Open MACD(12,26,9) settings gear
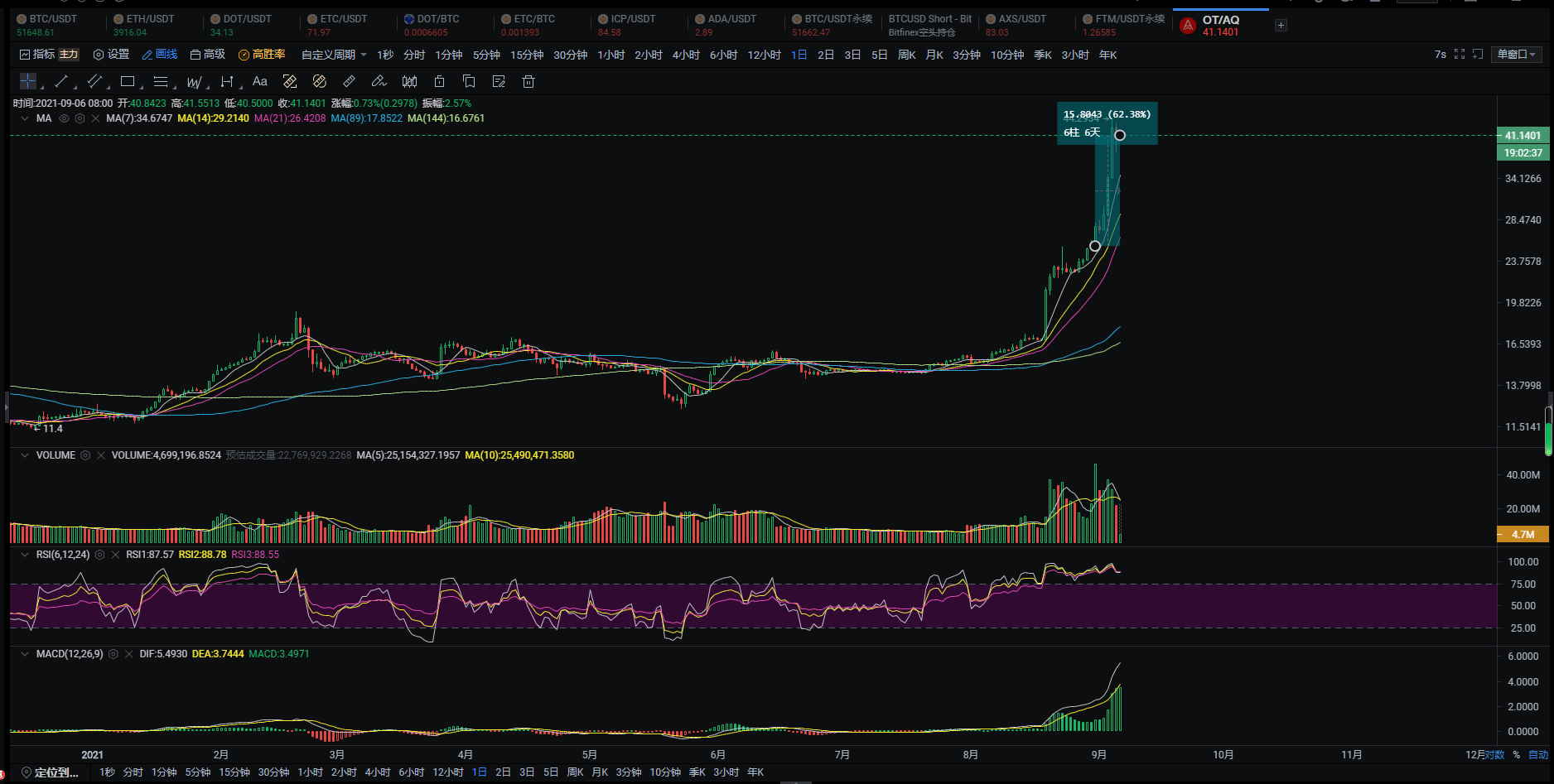The image size is (1554, 784). [113, 654]
